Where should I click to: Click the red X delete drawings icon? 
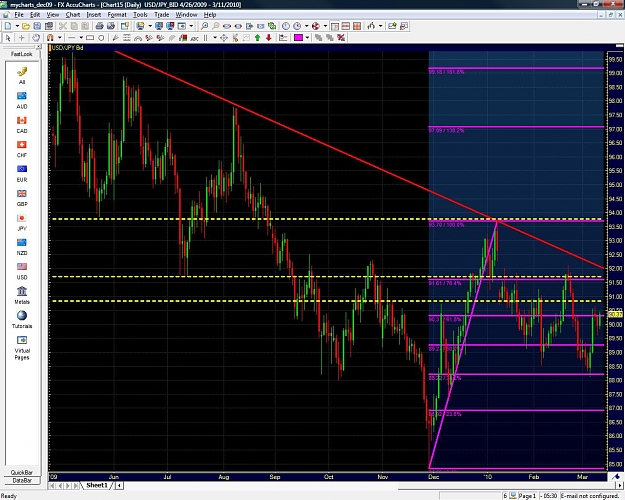[341, 37]
